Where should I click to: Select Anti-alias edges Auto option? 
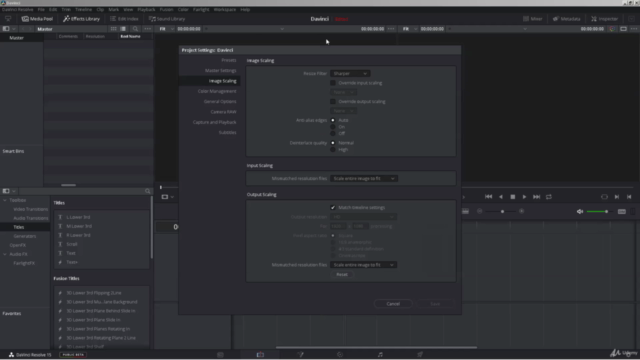(x=333, y=120)
